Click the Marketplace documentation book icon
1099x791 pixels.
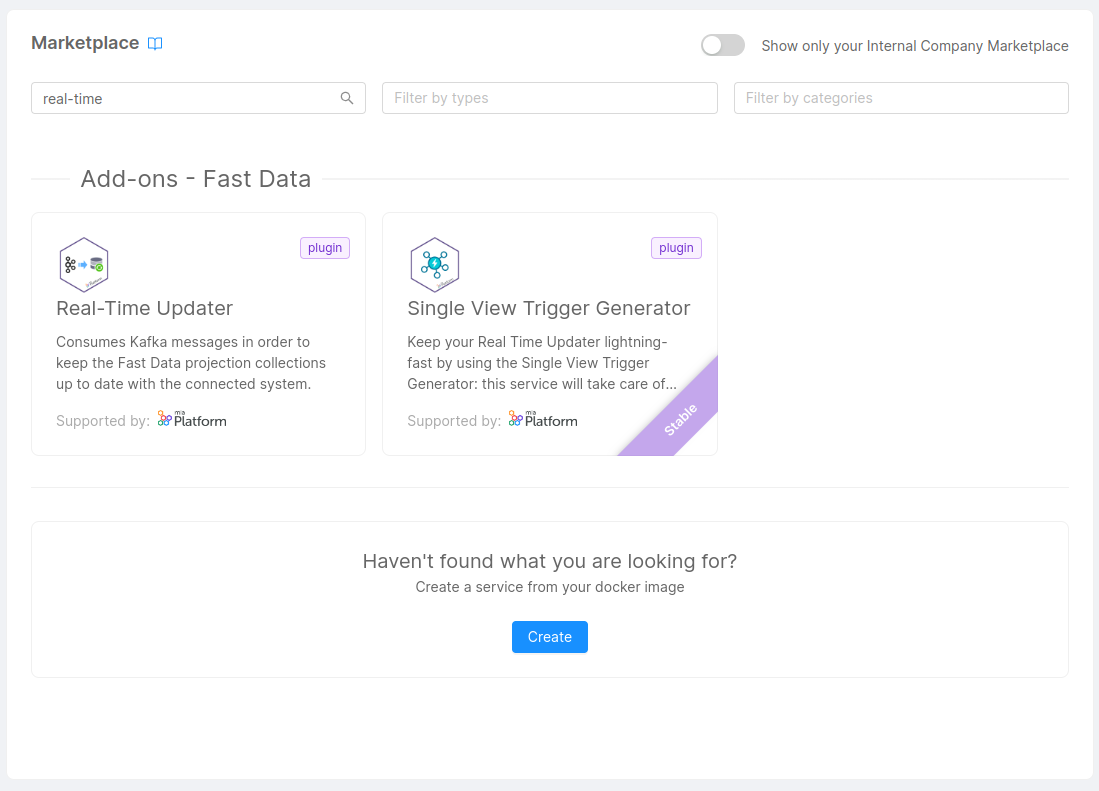(x=155, y=43)
